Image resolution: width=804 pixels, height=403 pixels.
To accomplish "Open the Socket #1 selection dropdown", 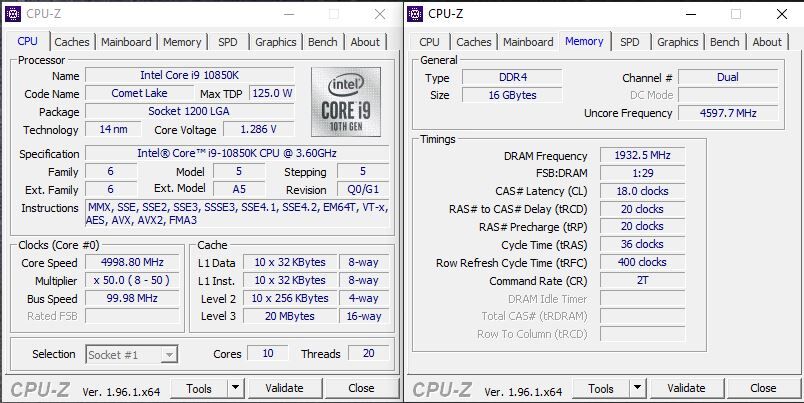I will point(132,354).
